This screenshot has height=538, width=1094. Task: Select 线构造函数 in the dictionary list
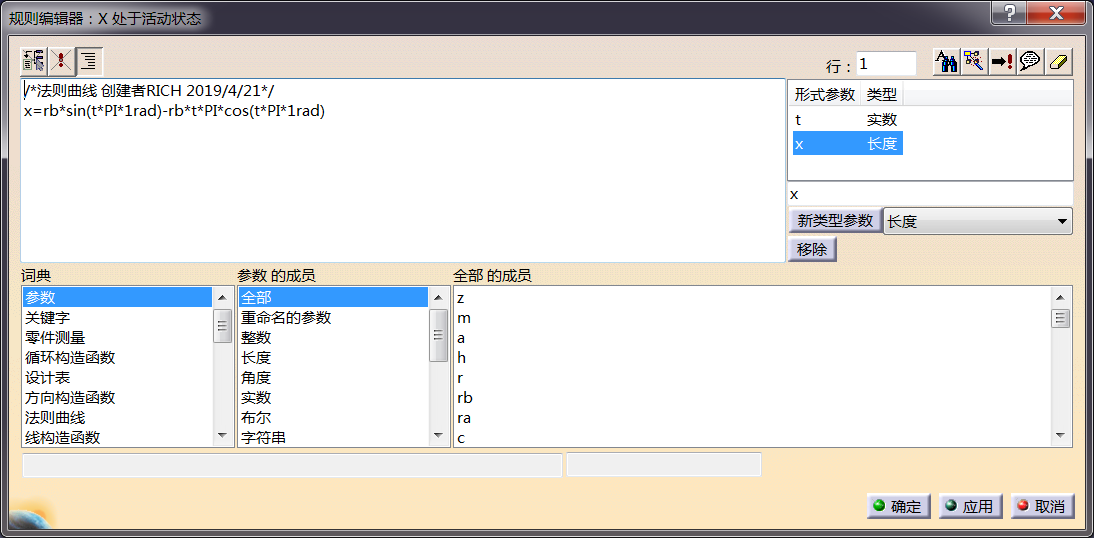[x=117, y=438]
